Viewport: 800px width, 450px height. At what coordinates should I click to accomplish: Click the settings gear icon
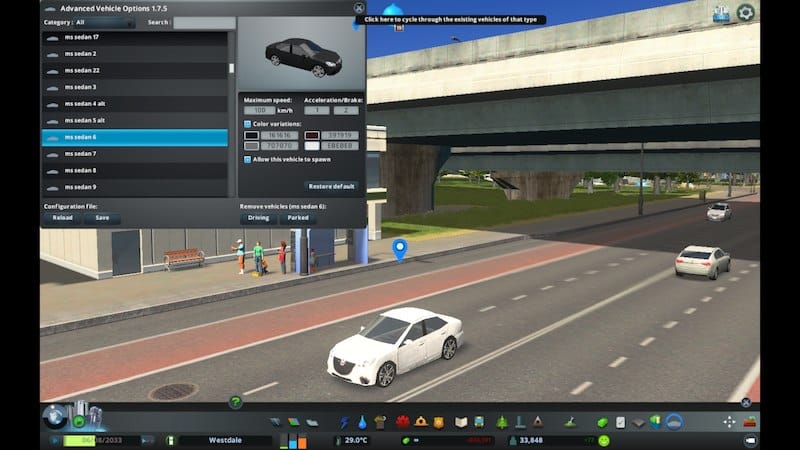[x=746, y=13]
